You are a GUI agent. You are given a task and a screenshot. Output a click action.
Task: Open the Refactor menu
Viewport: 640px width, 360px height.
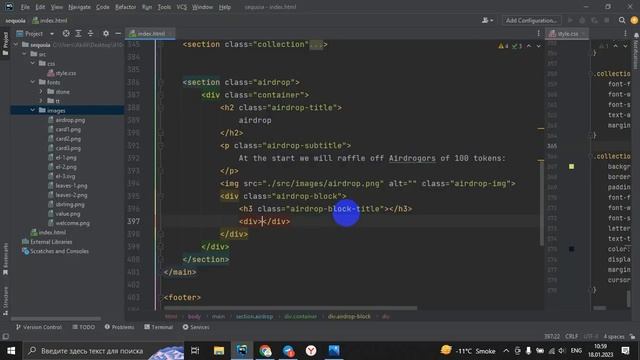pyautogui.click(x=125, y=7)
